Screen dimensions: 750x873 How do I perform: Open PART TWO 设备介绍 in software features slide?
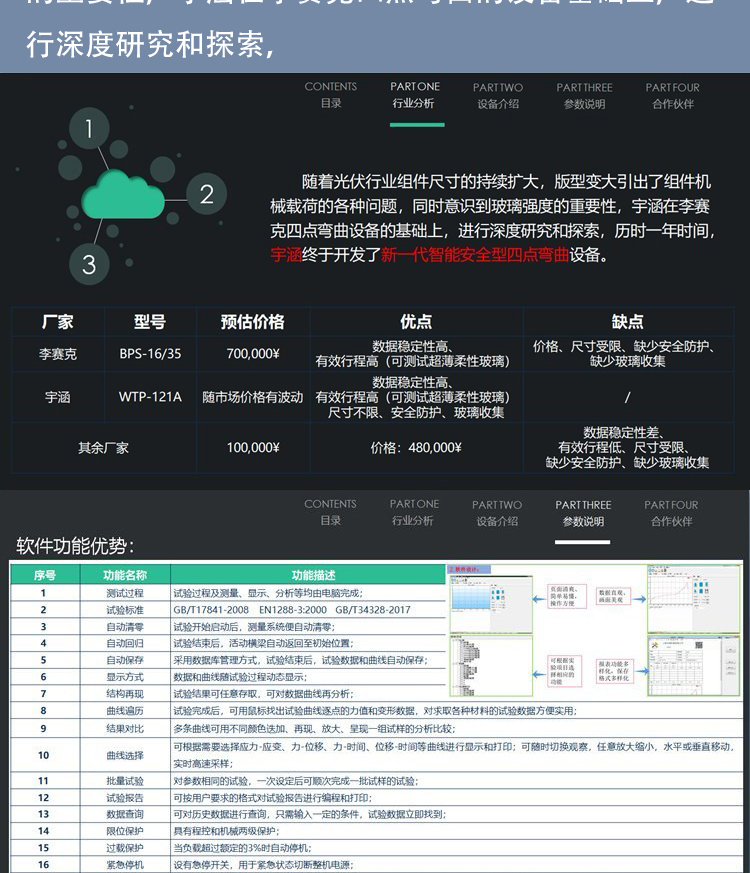tap(497, 513)
